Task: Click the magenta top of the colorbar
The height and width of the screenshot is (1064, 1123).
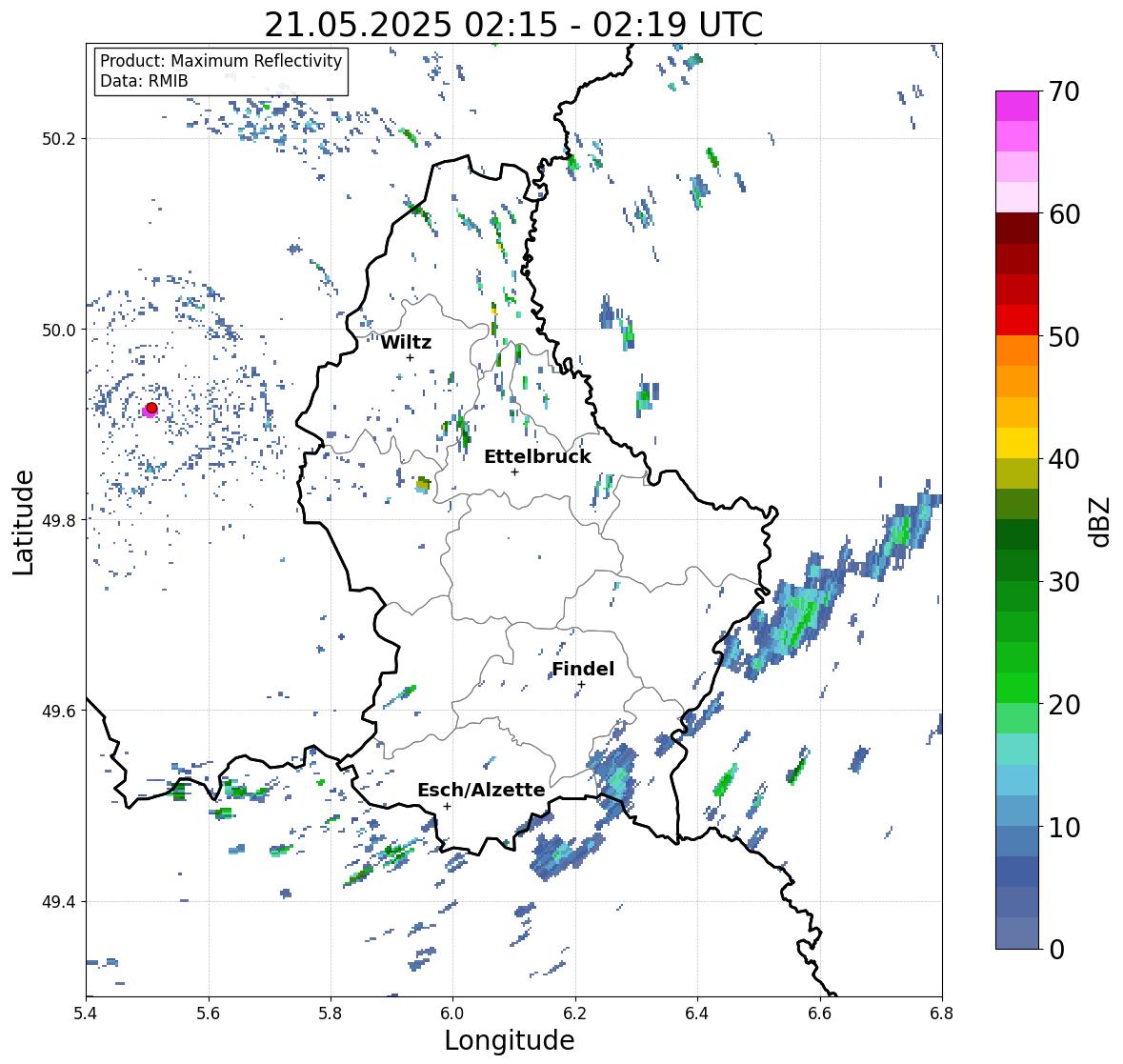Action: 1017,106
